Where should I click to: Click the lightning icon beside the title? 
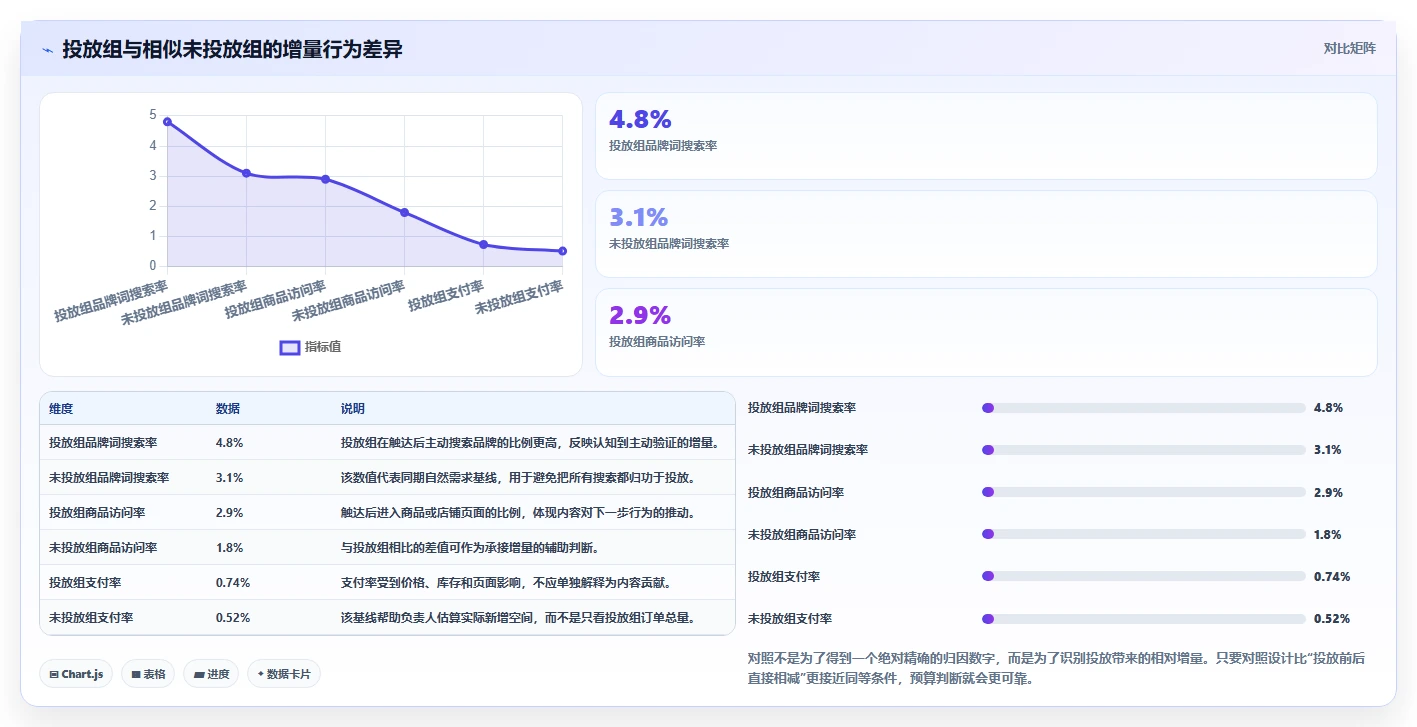pyautogui.click(x=48, y=50)
